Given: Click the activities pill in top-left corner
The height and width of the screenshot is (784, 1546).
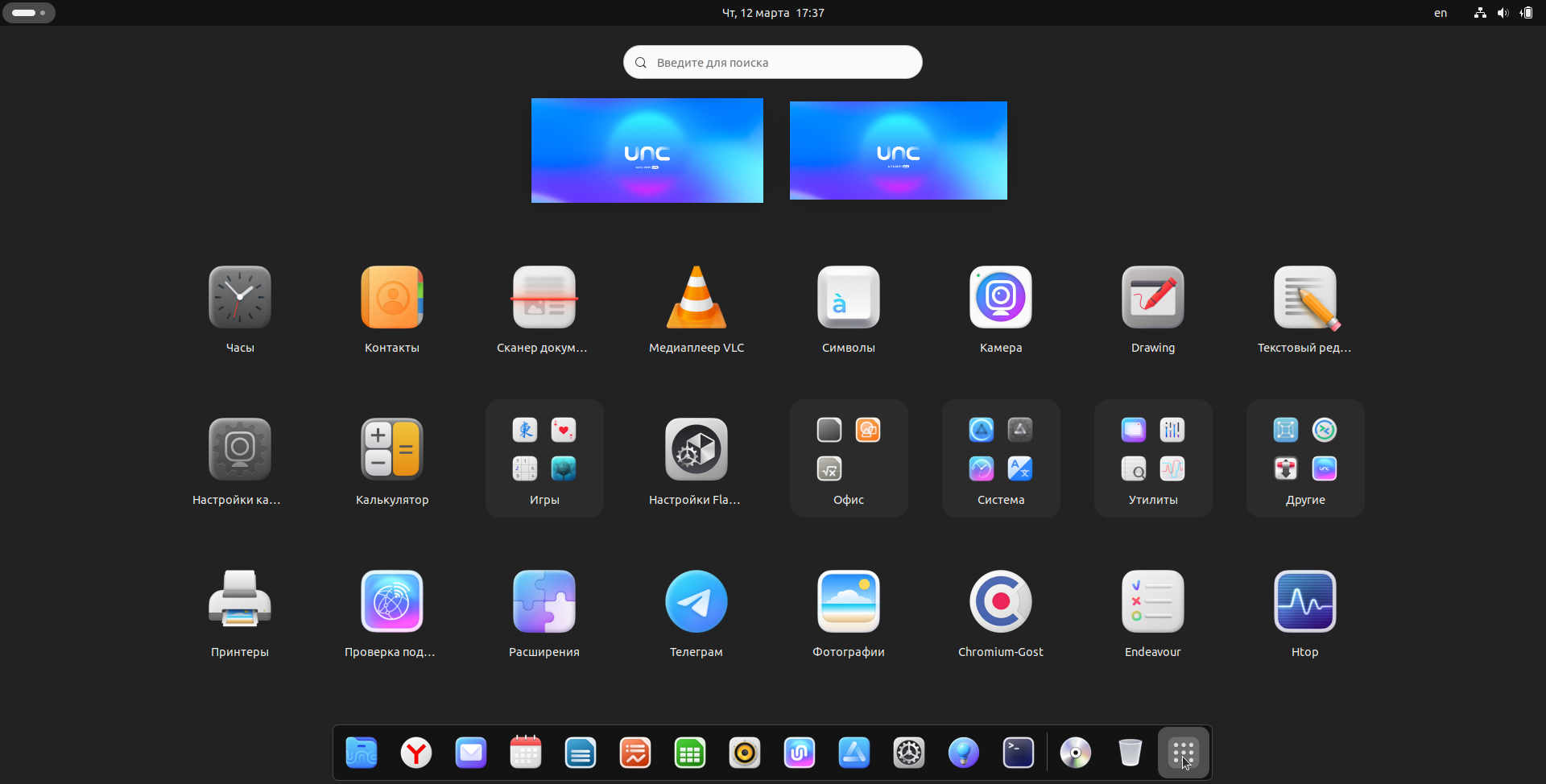Looking at the screenshot, I should tap(29, 13).
